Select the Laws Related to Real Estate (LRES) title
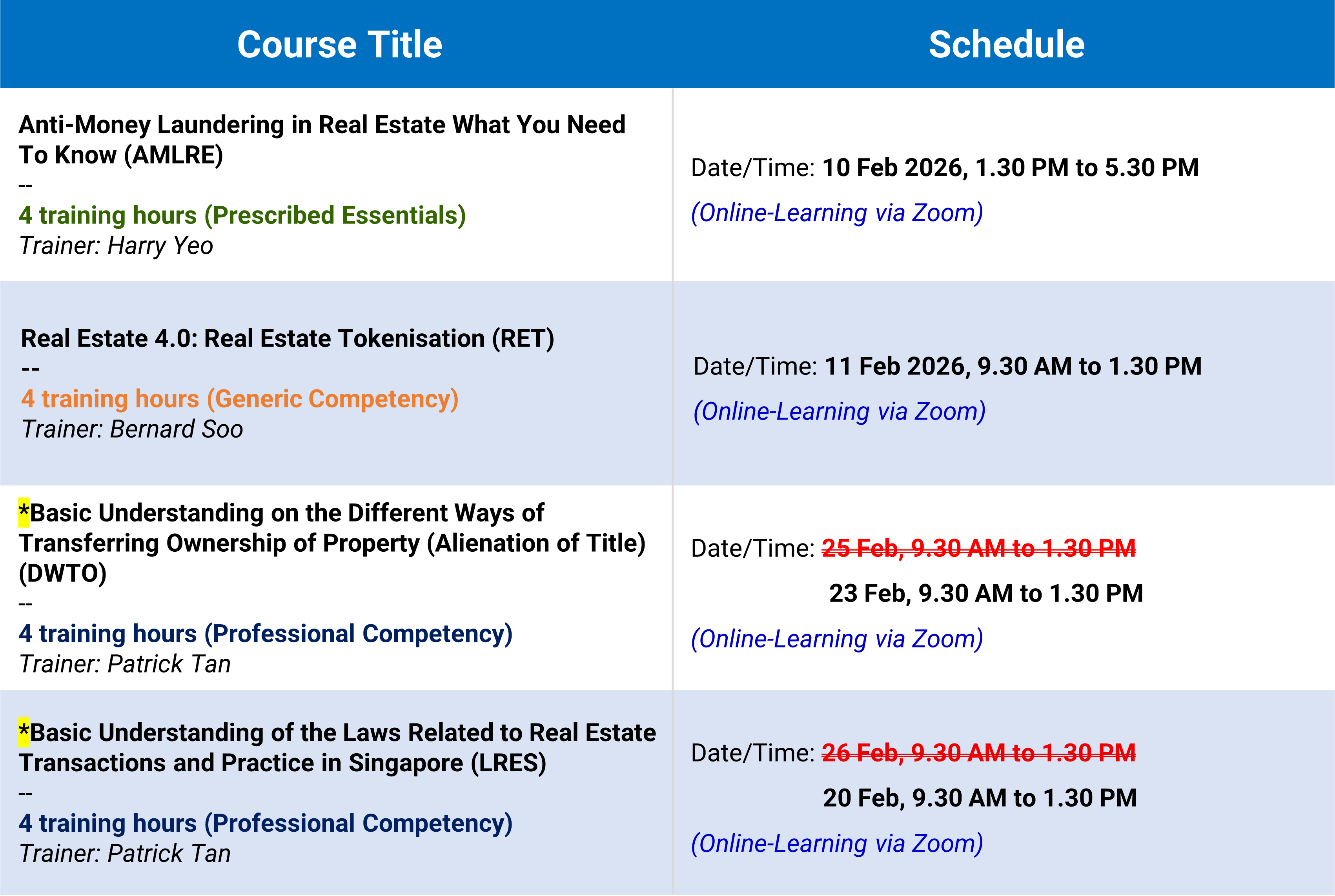 337,747
